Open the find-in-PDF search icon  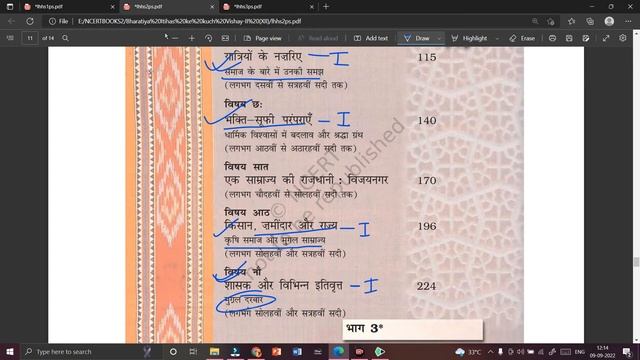[65, 38]
